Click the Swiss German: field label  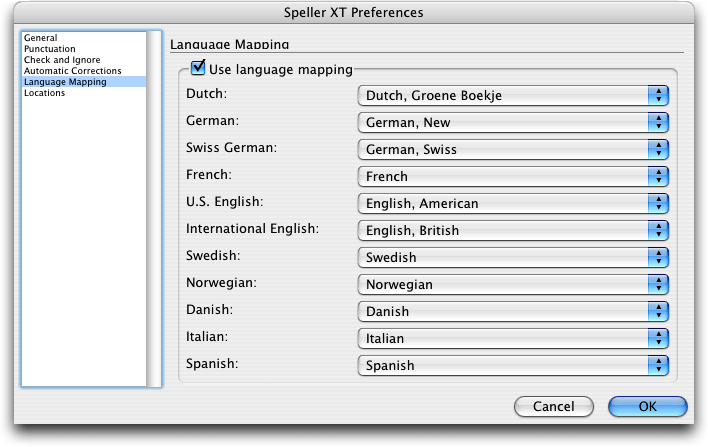tap(231, 148)
